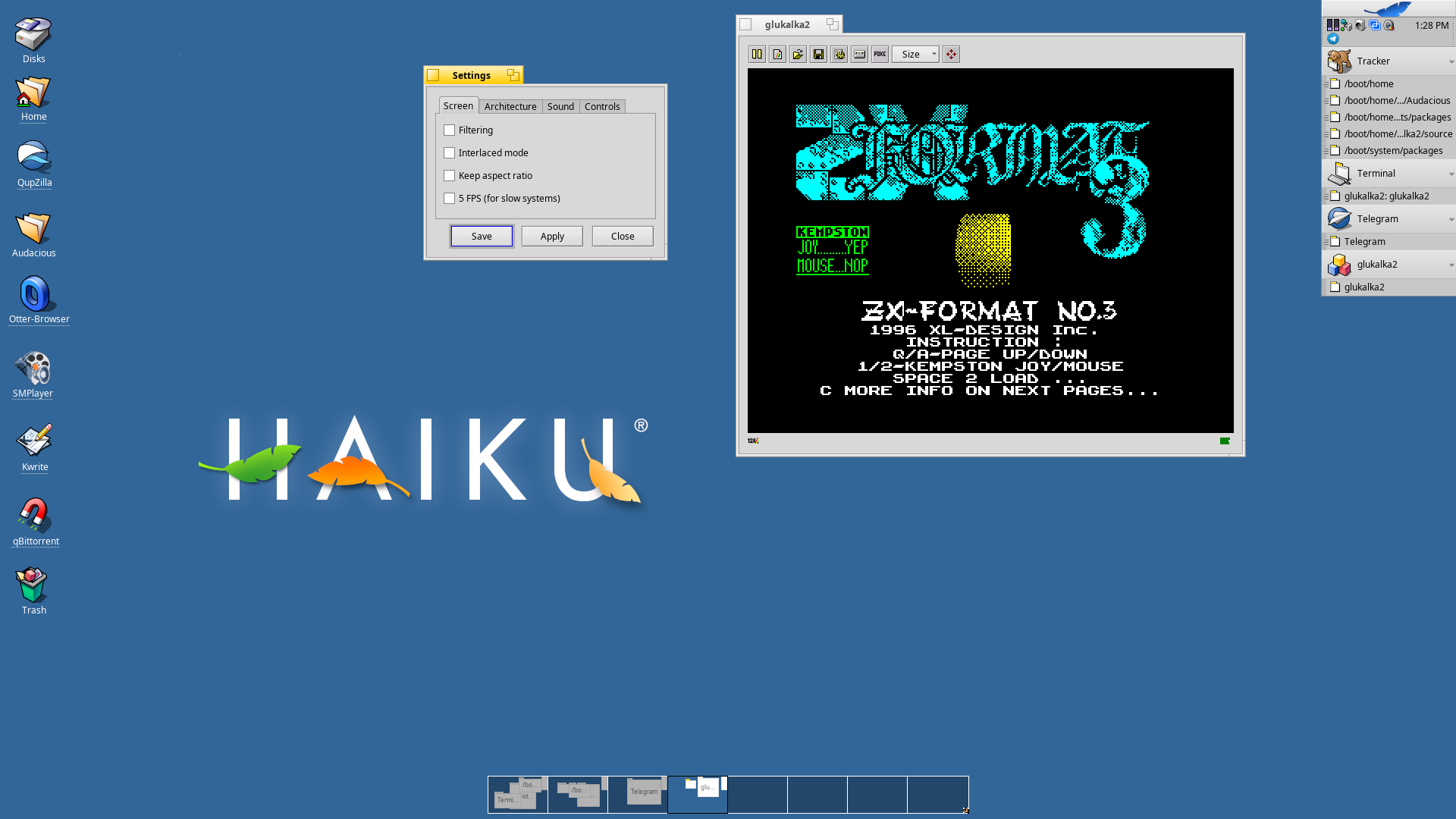Launch Kwrite from the desktop
The image size is (1456, 819).
(34, 448)
